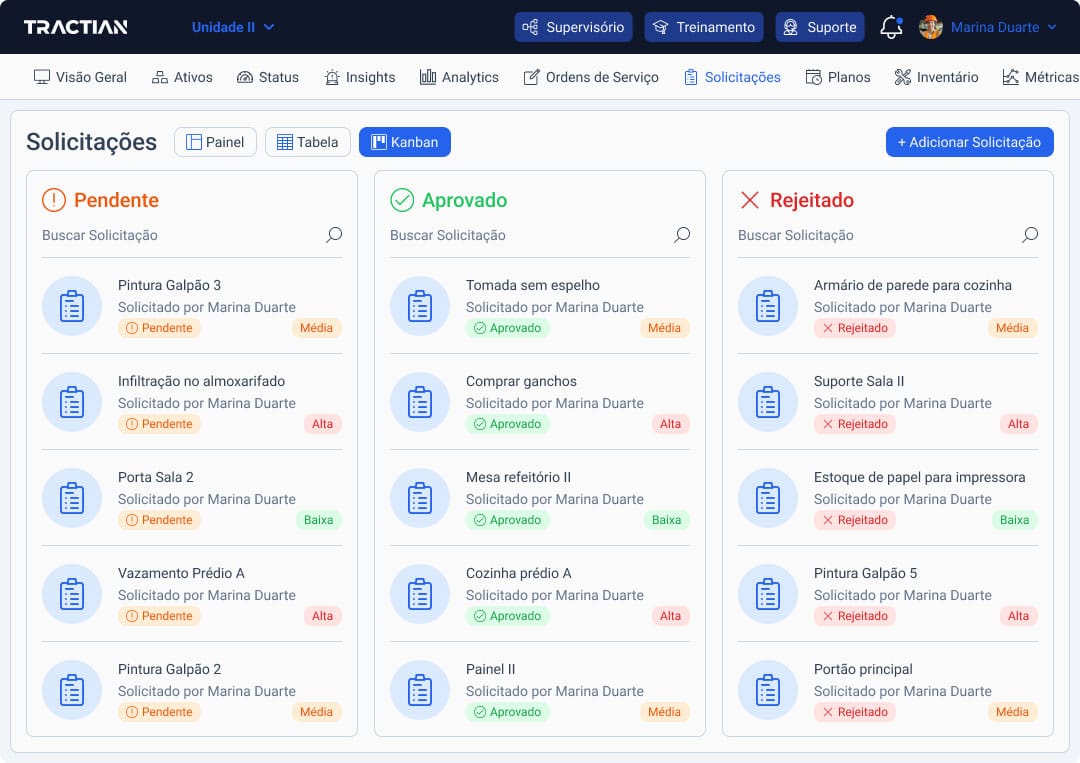This screenshot has width=1080, height=763.
Task: Clipboard icon for Cozinha prédio A
Action: pos(420,594)
